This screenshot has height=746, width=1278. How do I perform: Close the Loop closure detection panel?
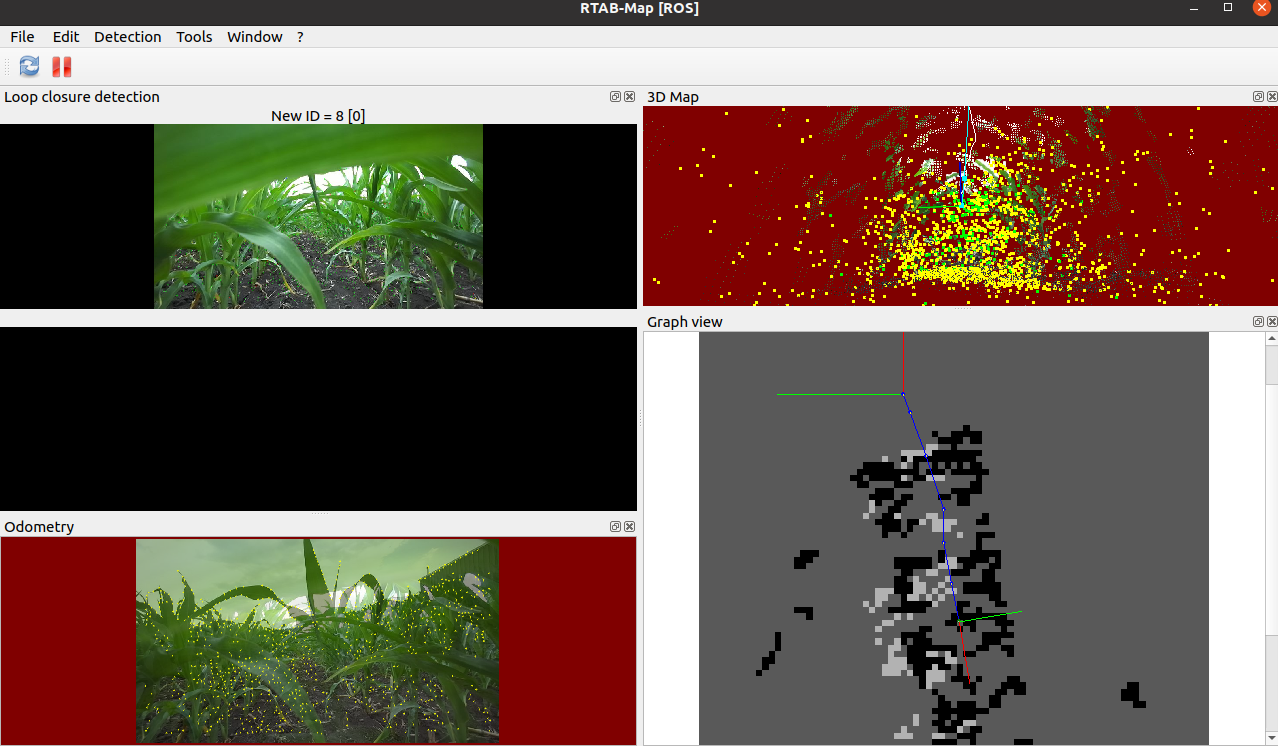pos(629,97)
